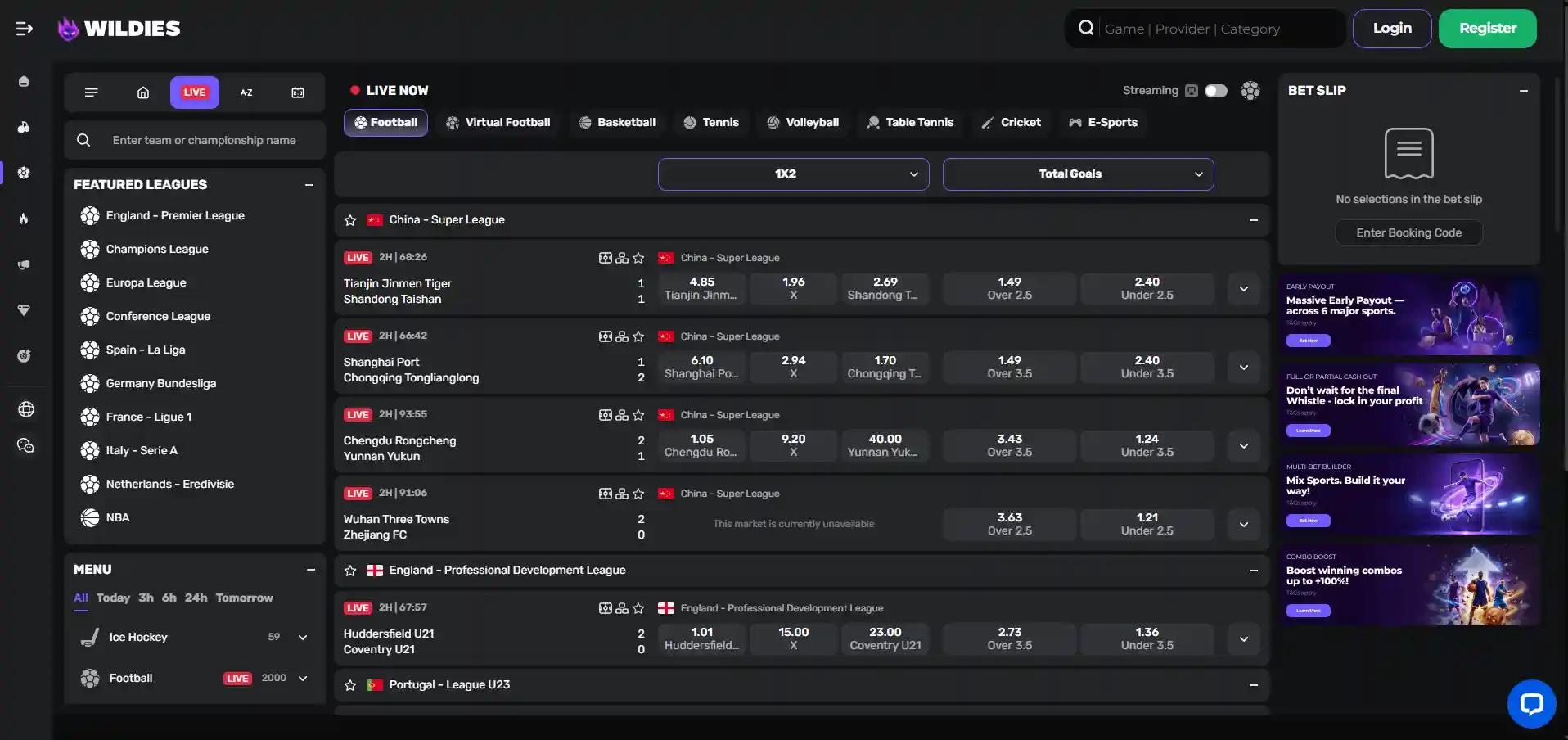Focus the team or championship search field
This screenshot has height=740, width=1568.
pyautogui.click(x=195, y=141)
